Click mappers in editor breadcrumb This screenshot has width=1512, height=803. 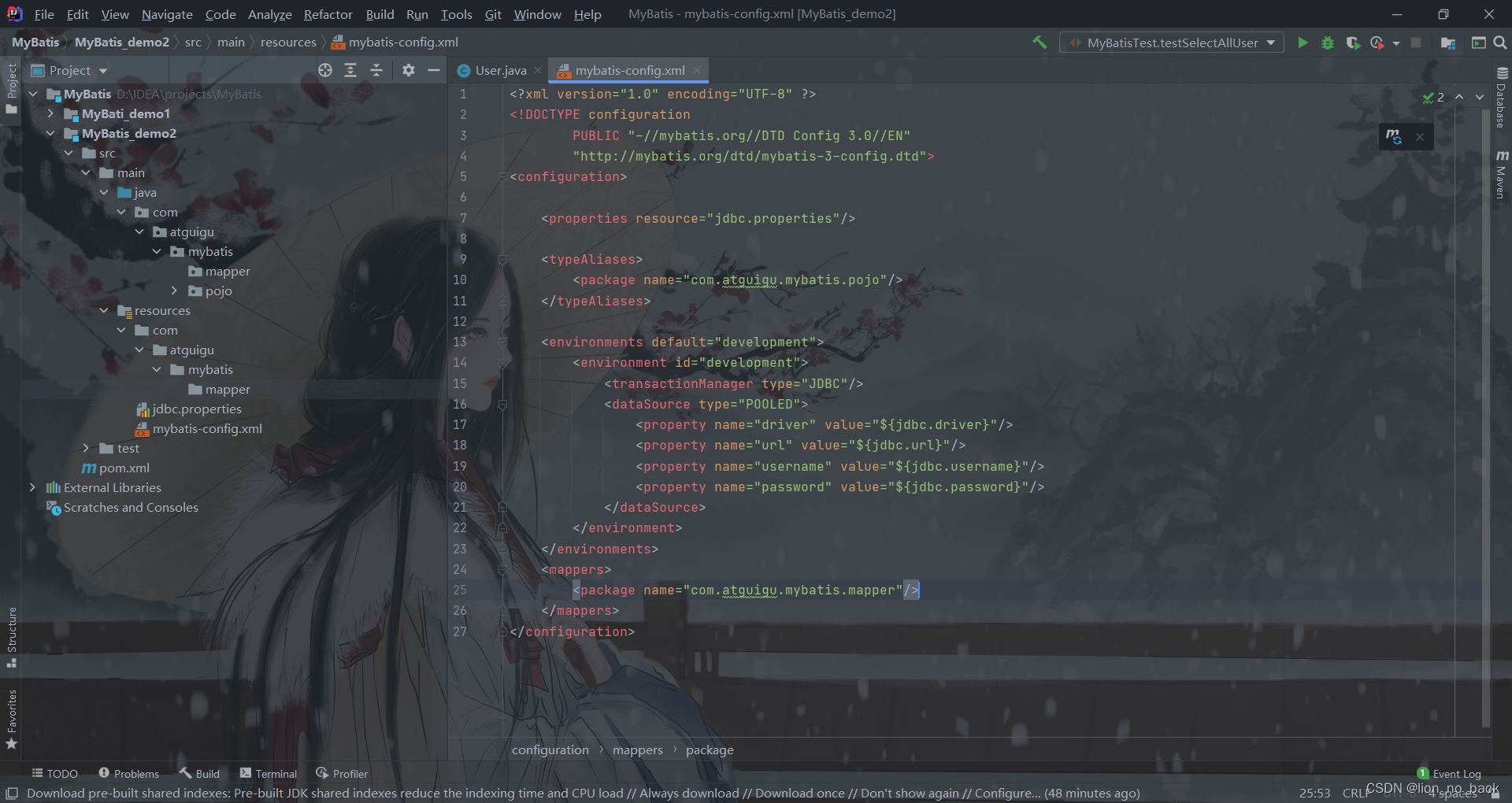pos(638,749)
